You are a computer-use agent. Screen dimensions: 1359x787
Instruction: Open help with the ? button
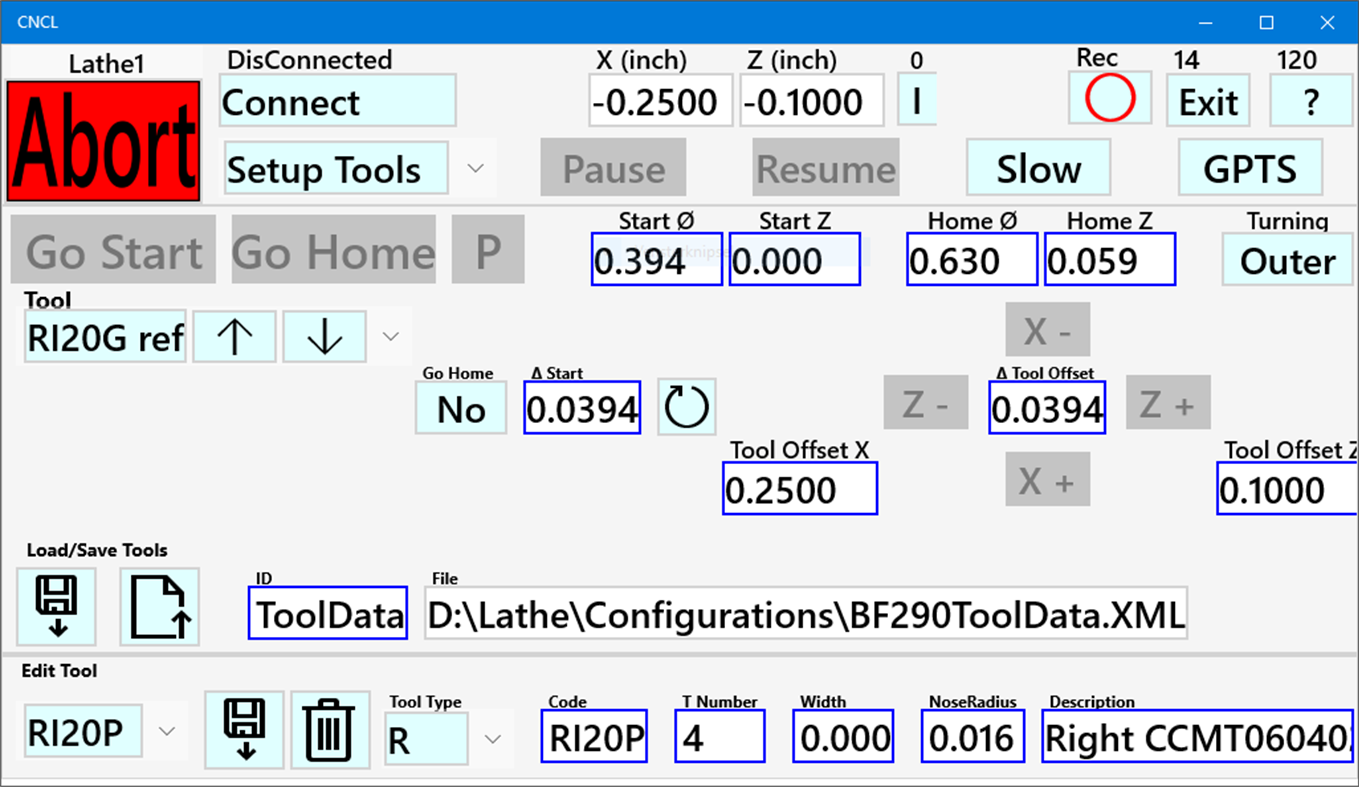coord(1310,100)
